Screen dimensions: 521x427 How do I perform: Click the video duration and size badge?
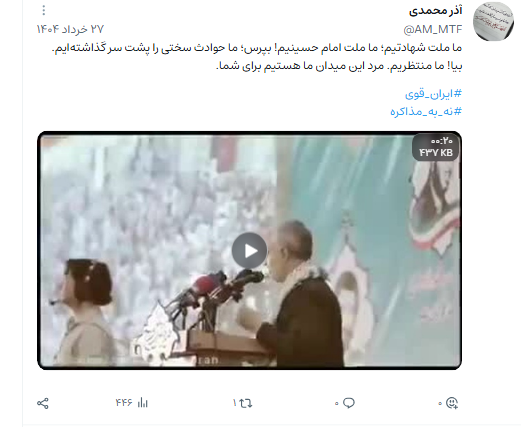[435, 147]
